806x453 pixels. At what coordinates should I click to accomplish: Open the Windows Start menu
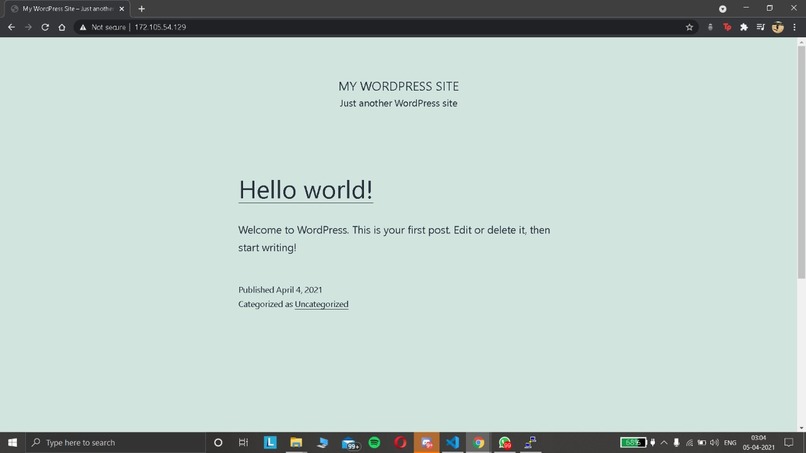(x=12, y=443)
